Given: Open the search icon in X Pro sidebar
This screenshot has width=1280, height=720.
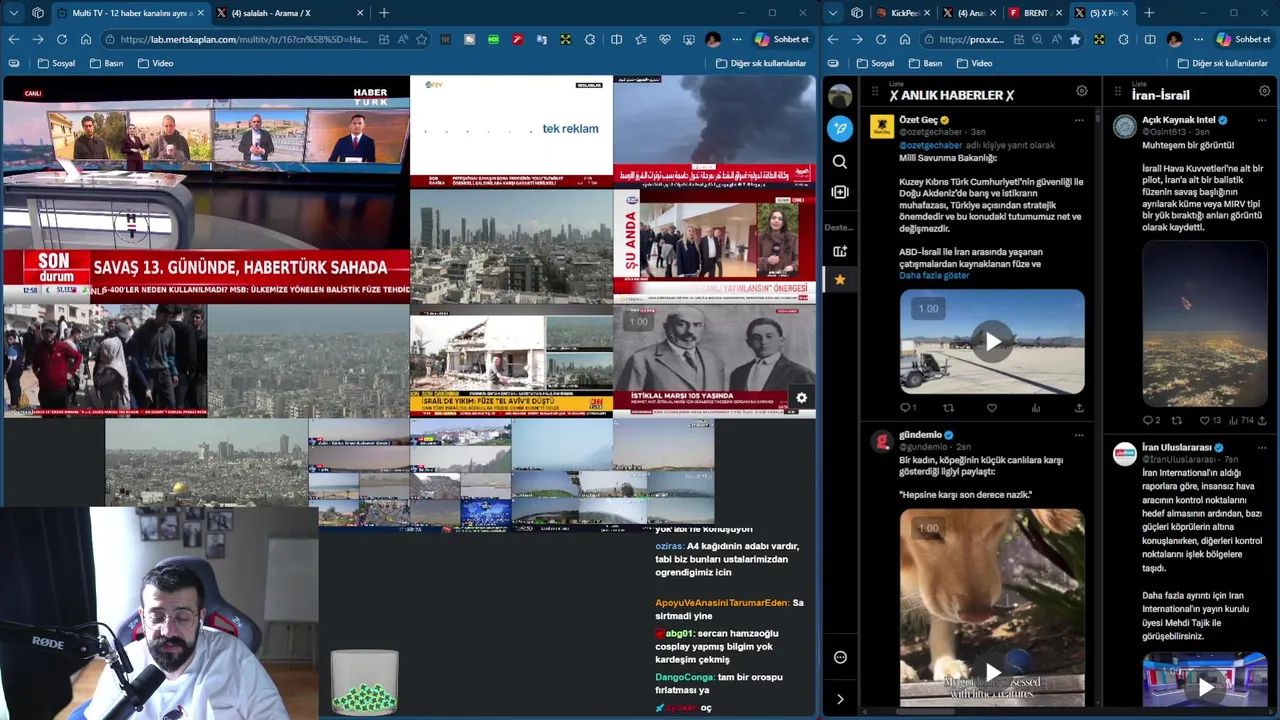Looking at the screenshot, I should click(x=840, y=161).
